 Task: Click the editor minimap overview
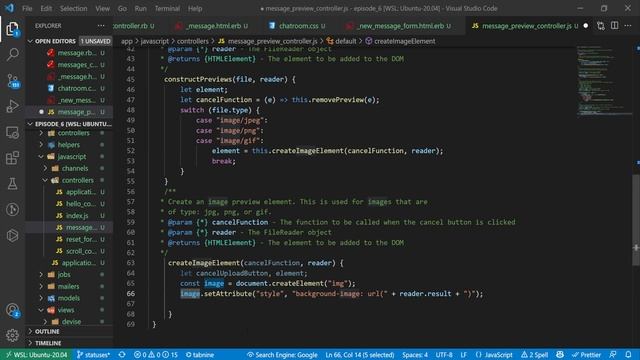pos(604,81)
